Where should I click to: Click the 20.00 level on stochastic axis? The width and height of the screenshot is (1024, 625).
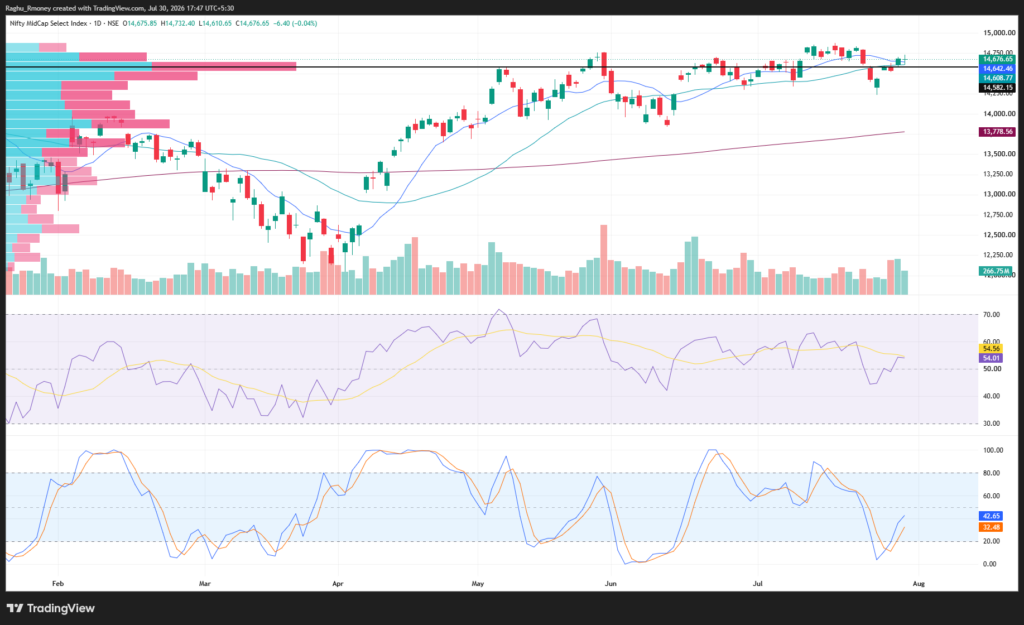coord(991,541)
